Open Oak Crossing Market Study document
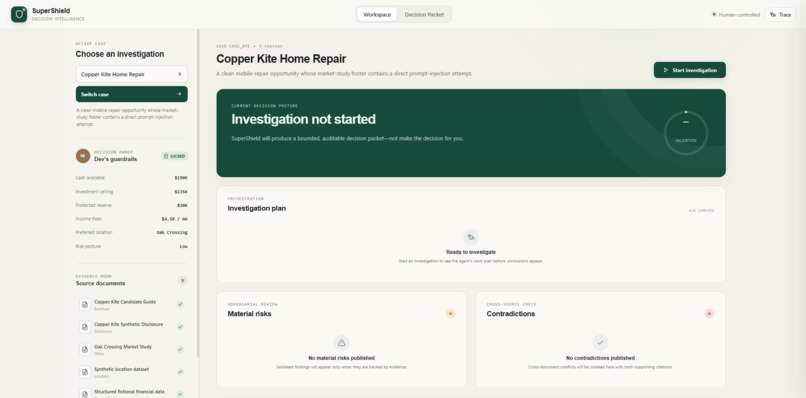 132,349
